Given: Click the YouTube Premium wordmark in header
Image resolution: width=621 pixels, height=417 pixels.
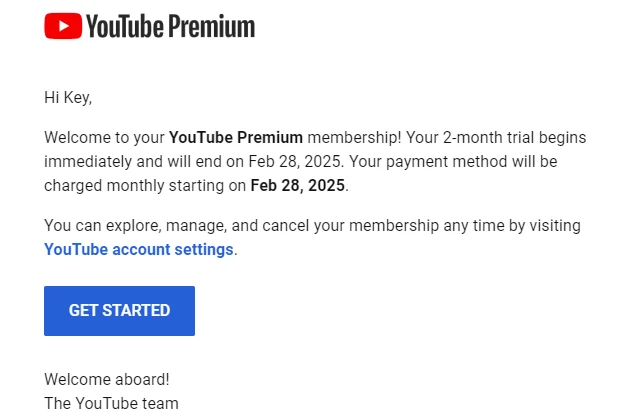Looking at the screenshot, I should pyautogui.click(x=170, y=26).
